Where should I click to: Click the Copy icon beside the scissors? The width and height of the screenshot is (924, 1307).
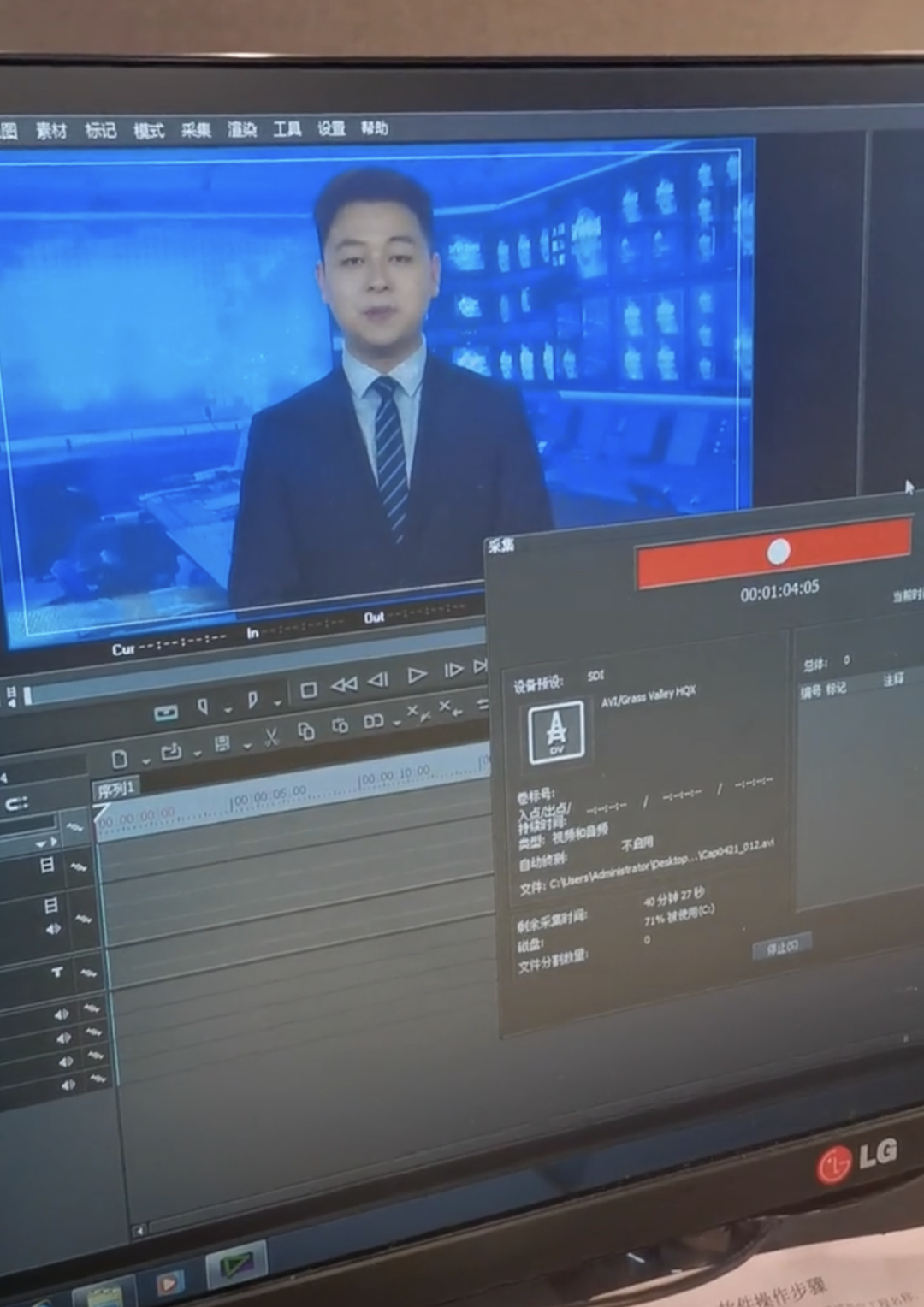click(x=306, y=731)
